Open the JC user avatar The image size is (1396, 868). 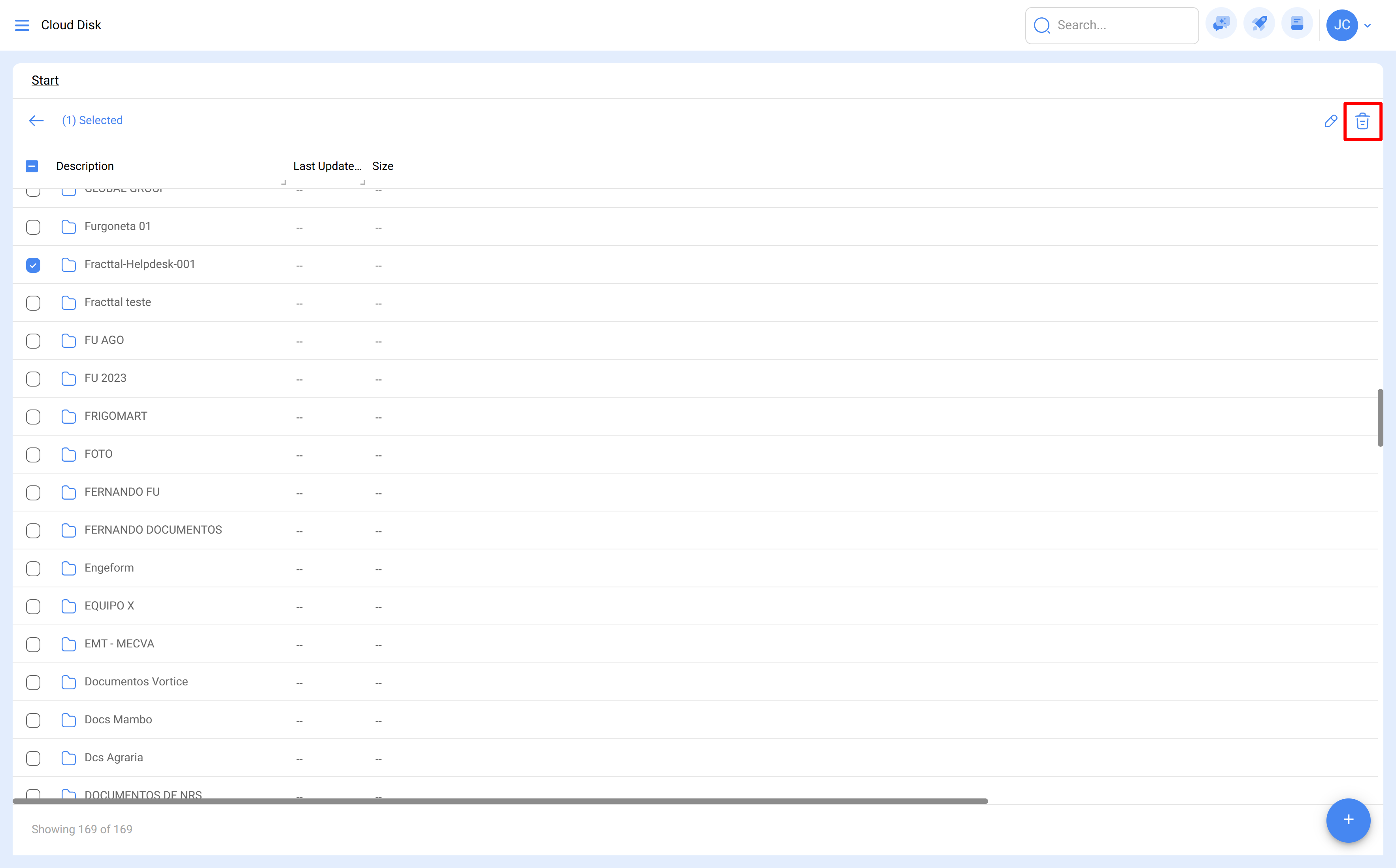pyautogui.click(x=1341, y=25)
